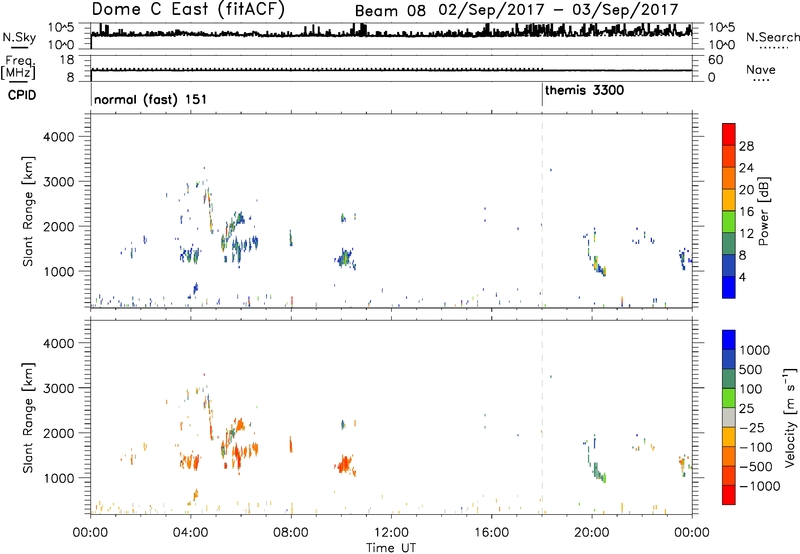Screen dimensions: 800x554
Task: Click the '08:00' time axis tick label
Action: coord(291,533)
